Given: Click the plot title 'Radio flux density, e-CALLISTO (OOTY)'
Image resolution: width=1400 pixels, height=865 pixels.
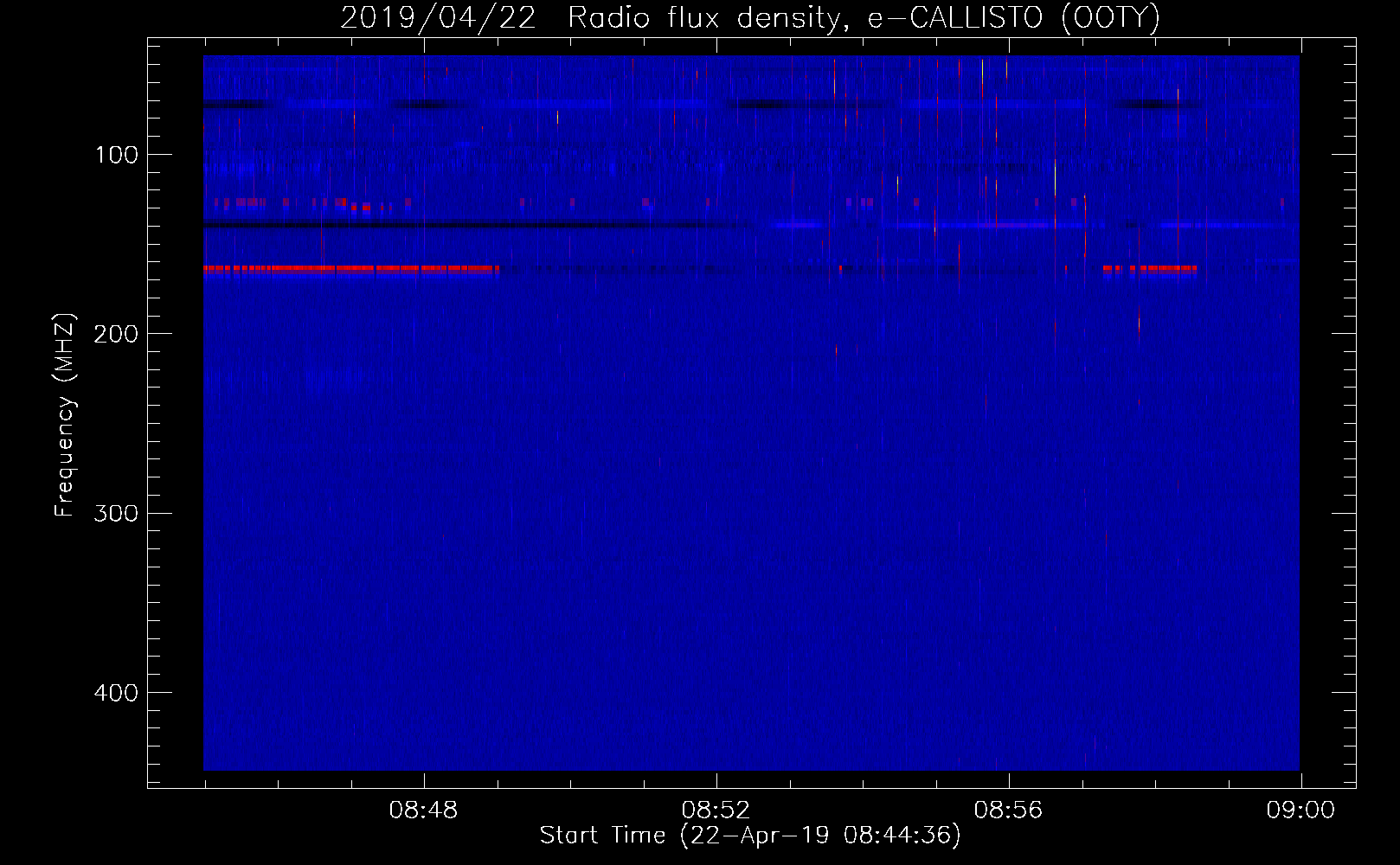Looking at the screenshot, I should click(864, 17).
